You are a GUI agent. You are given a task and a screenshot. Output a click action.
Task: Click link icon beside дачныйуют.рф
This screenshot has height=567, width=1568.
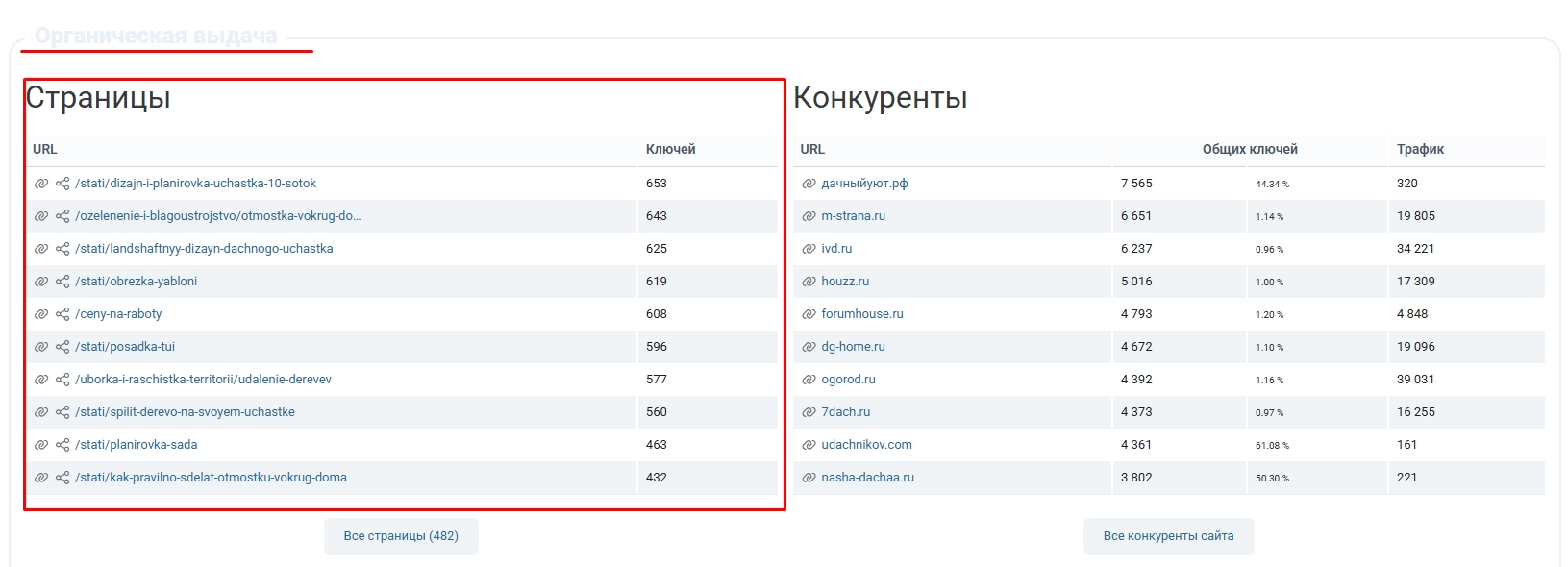(809, 184)
